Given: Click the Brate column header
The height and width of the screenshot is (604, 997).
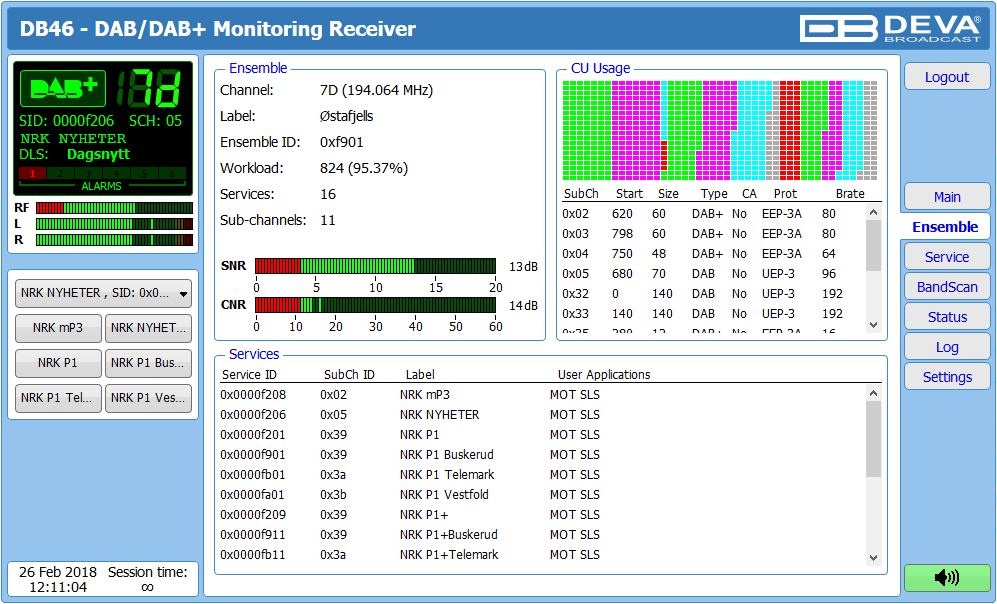Looking at the screenshot, I should pos(850,194).
